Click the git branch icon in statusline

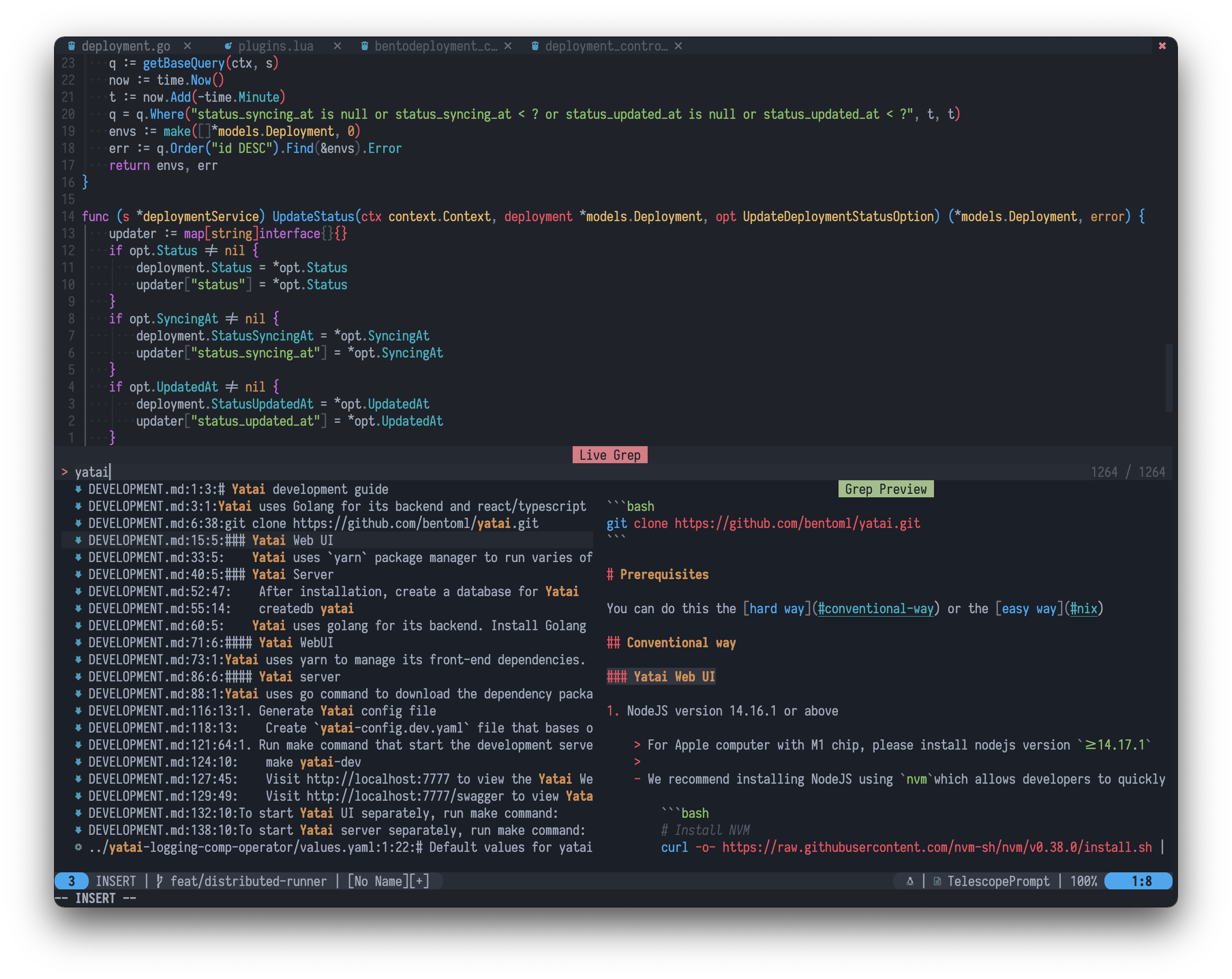159,881
